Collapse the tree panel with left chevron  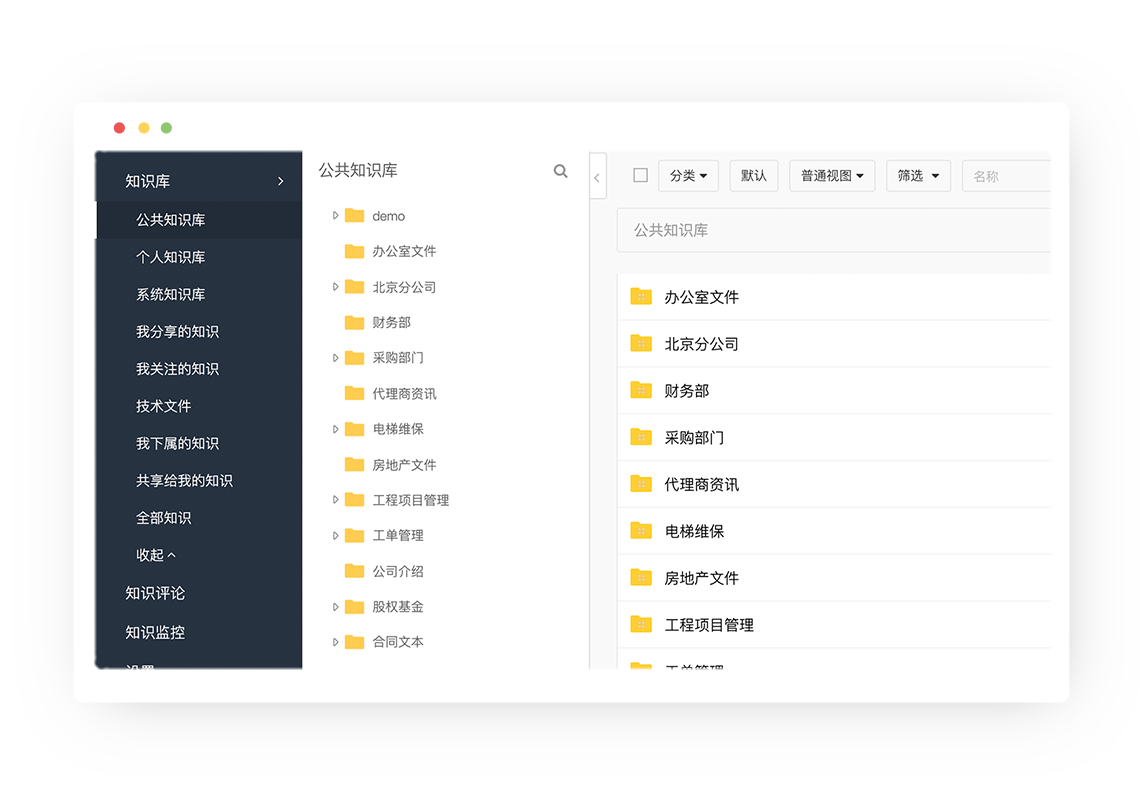pyautogui.click(x=597, y=177)
